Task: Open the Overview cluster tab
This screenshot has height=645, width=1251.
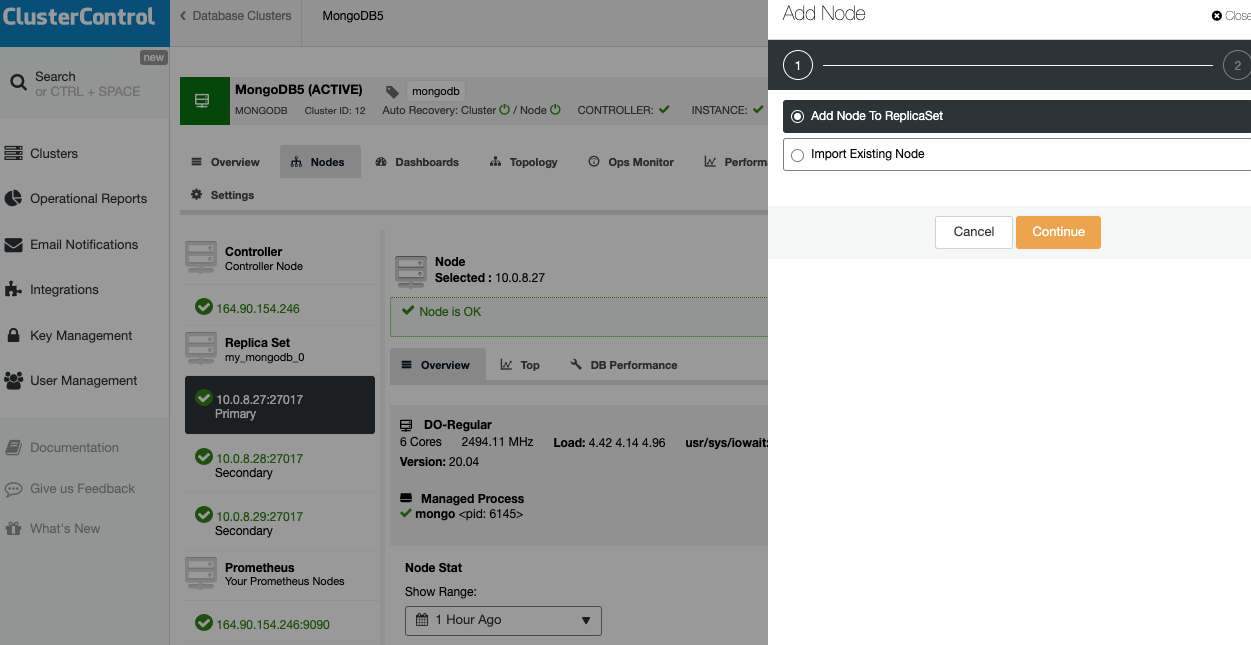Action: pyautogui.click(x=226, y=162)
